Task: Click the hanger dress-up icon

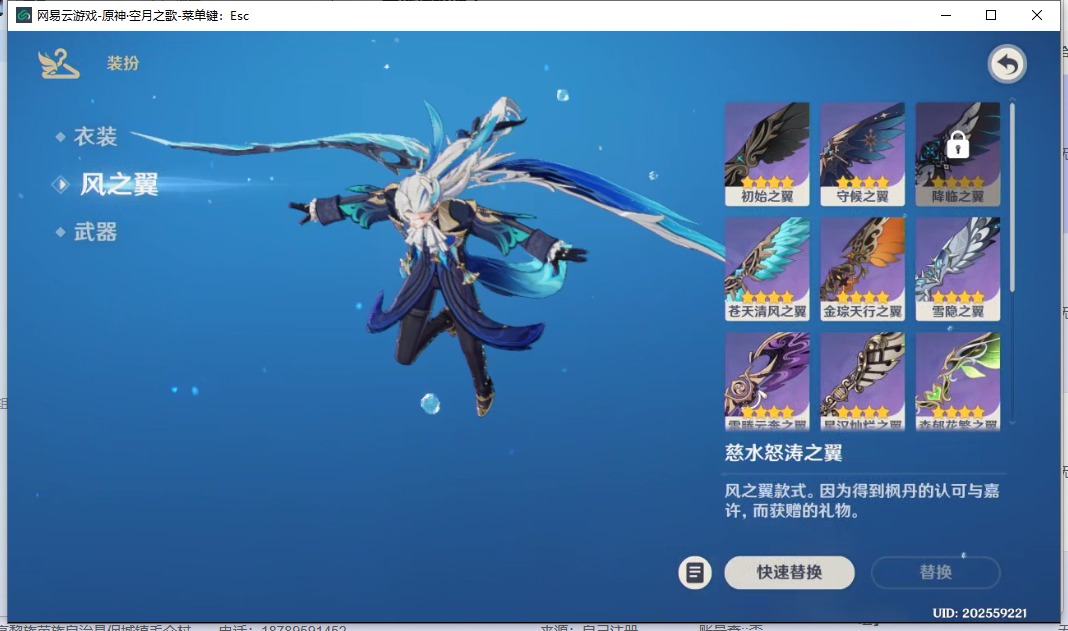Action: 58,64
